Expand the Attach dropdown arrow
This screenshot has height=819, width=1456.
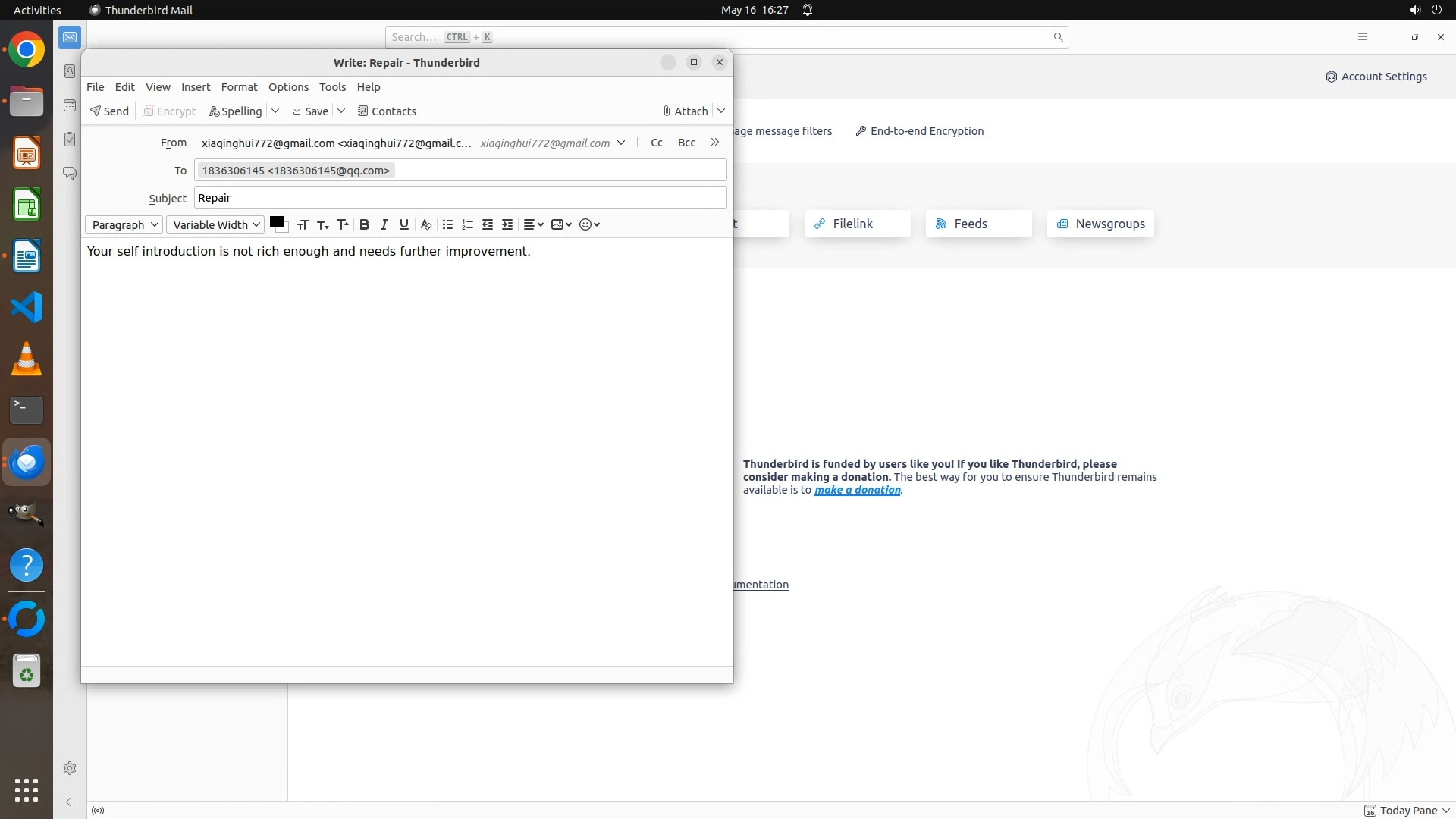pos(721,111)
